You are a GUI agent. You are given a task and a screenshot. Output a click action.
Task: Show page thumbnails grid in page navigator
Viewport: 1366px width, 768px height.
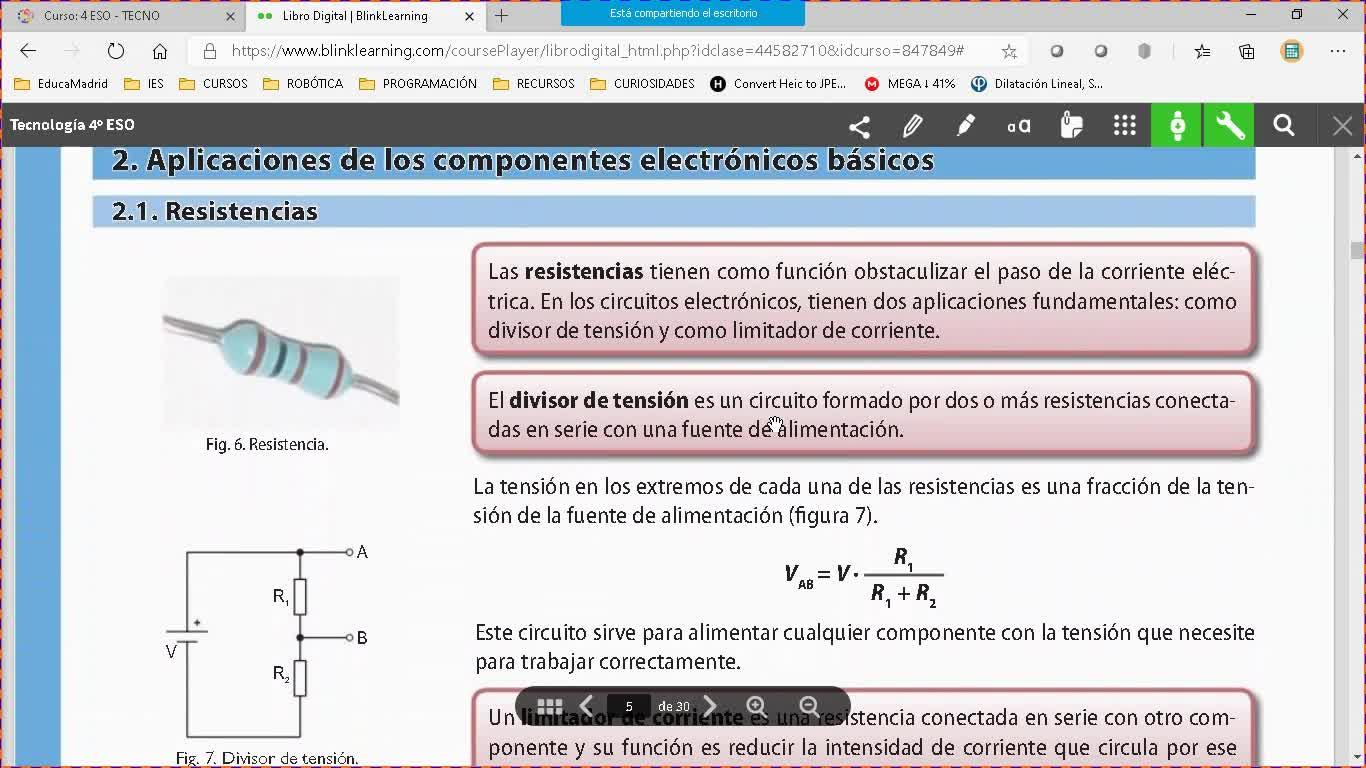550,706
